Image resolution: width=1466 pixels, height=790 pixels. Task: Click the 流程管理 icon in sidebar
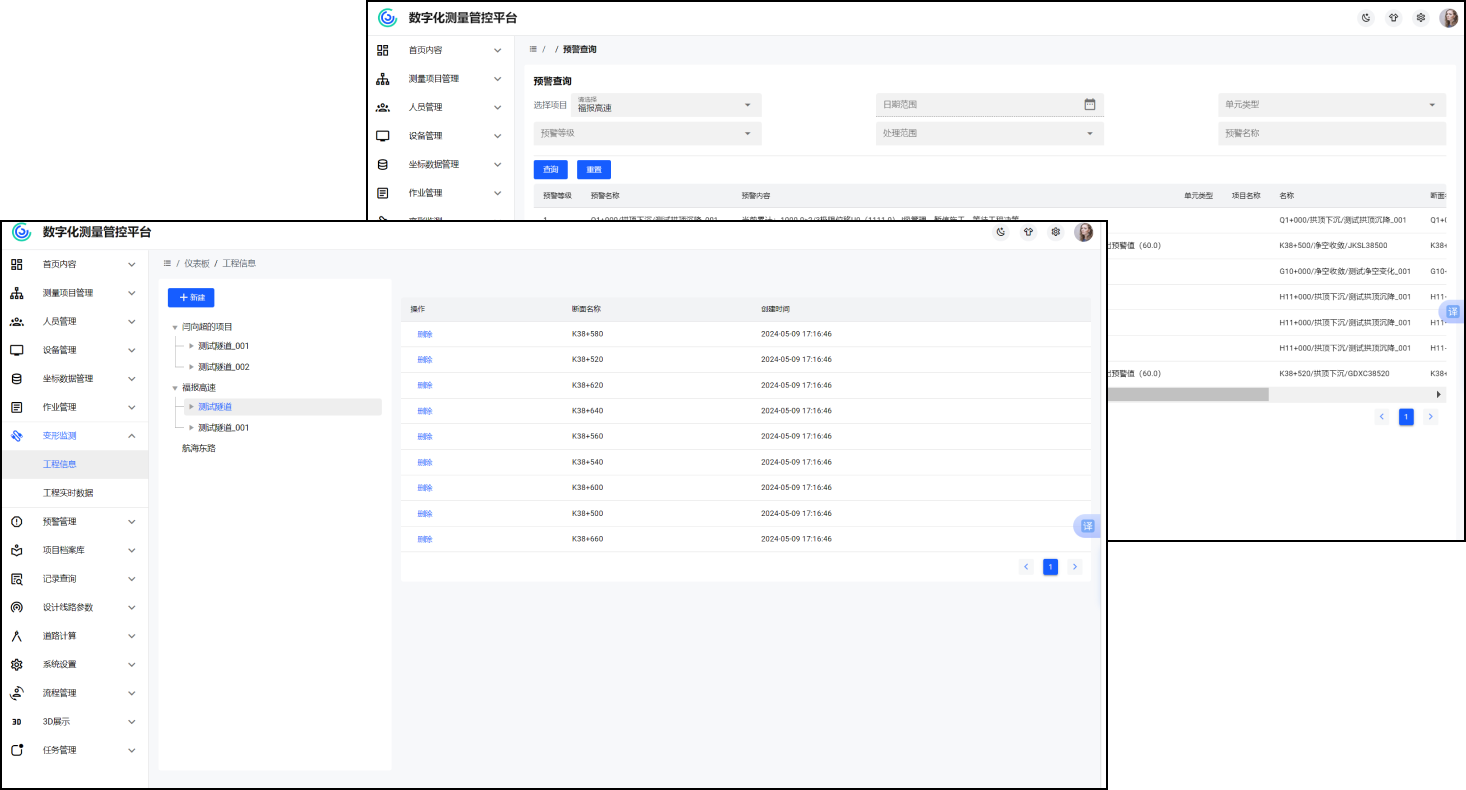[x=17, y=693]
